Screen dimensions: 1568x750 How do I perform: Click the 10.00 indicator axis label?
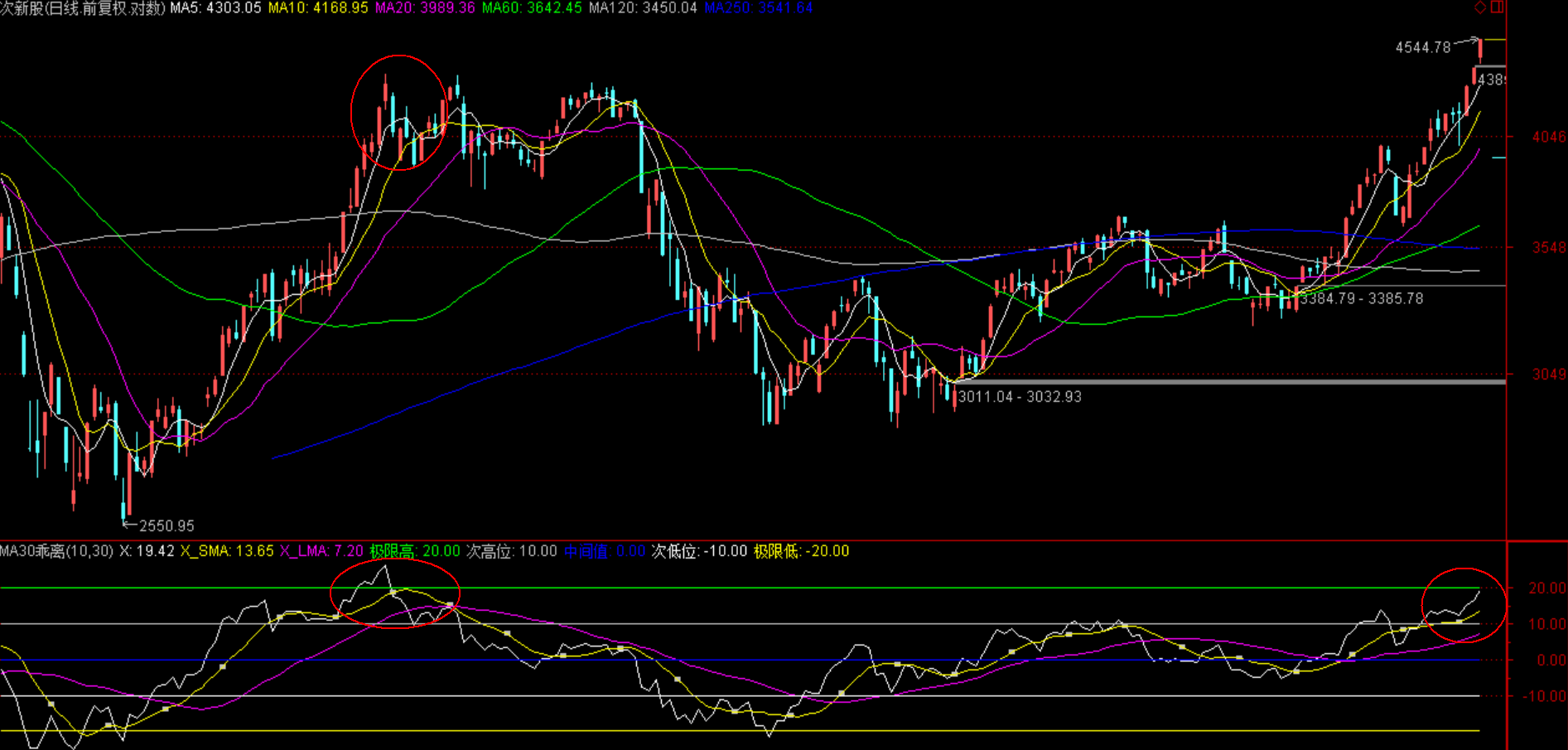click(x=1546, y=624)
